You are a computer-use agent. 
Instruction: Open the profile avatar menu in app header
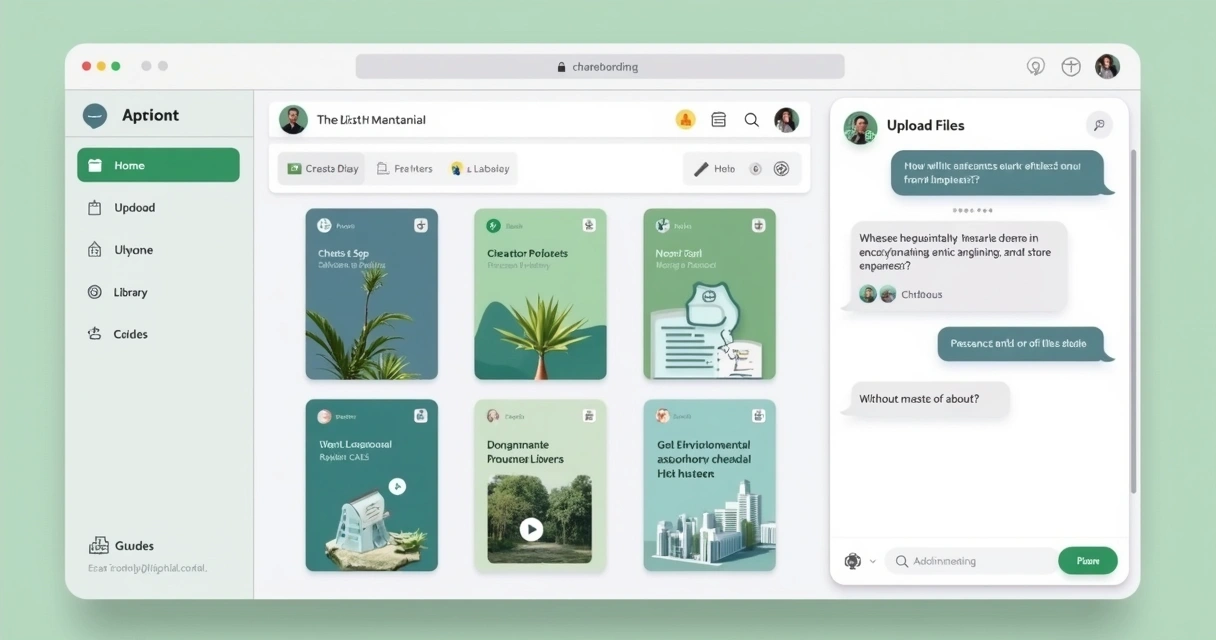click(x=787, y=120)
